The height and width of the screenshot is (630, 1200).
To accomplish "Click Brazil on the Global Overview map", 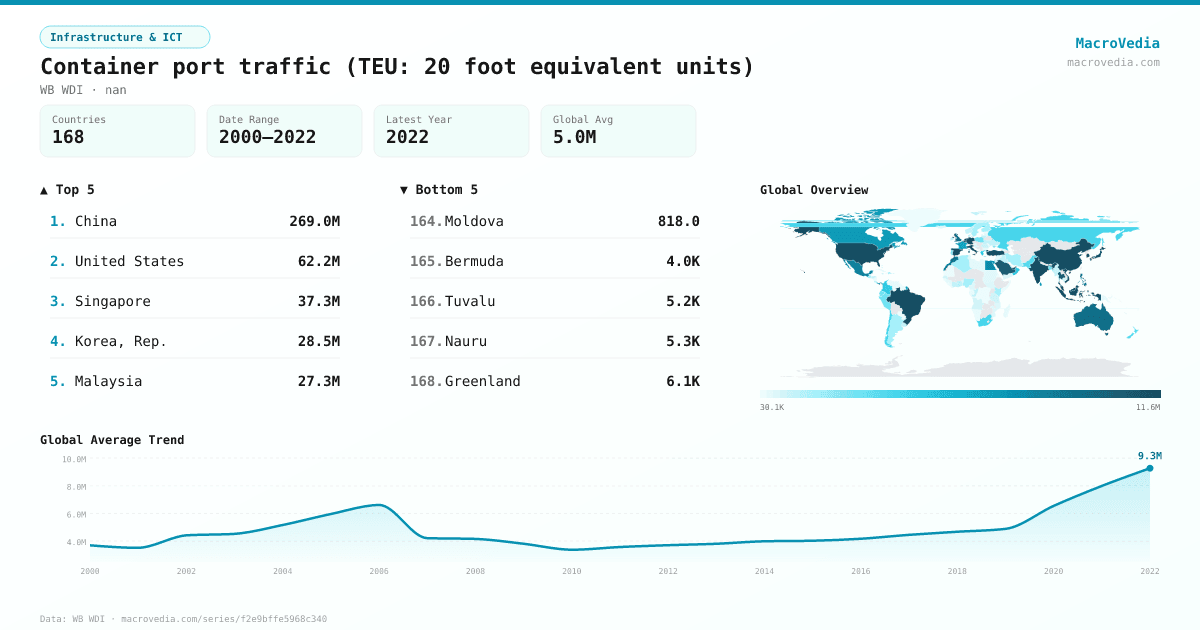I will click(x=910, y=303).
